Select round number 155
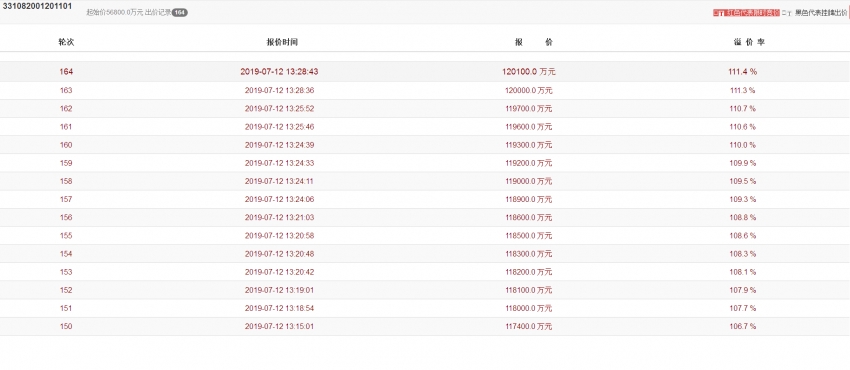Screen dimensions: 850x370 point(66,236)
